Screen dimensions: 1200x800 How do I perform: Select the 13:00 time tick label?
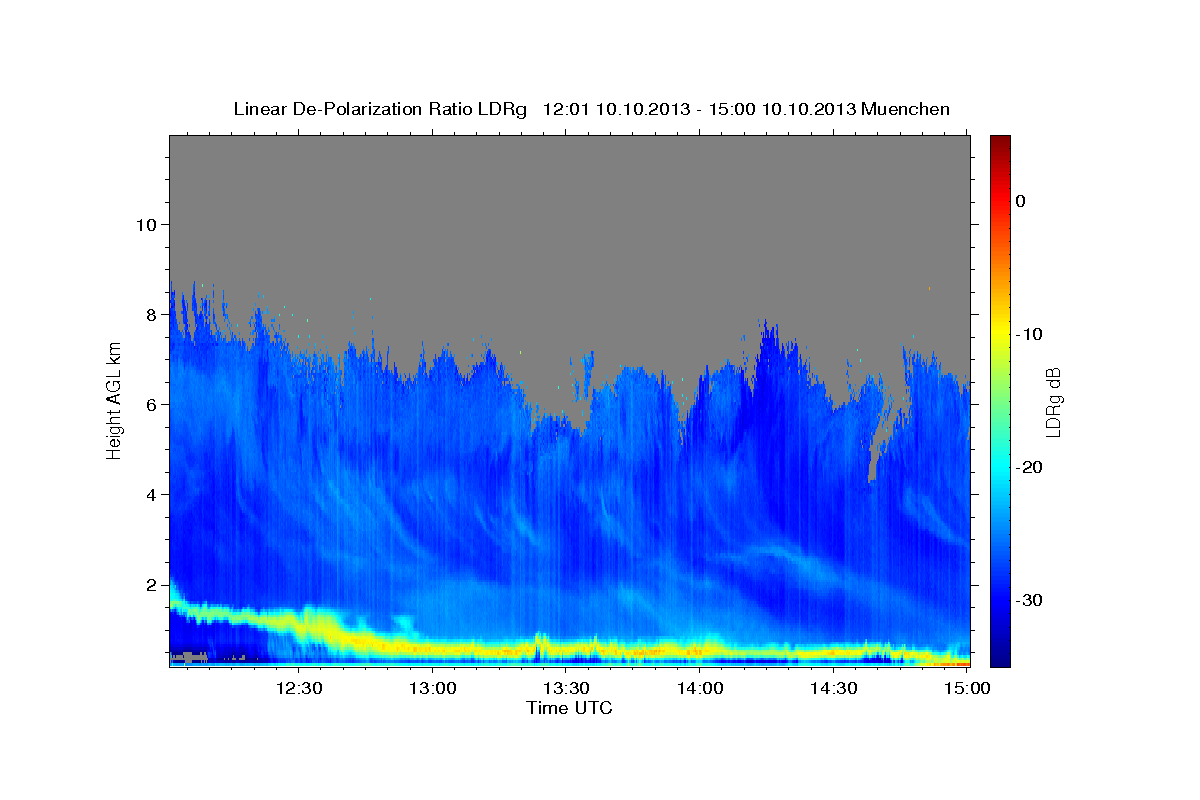tap(433, 689)
